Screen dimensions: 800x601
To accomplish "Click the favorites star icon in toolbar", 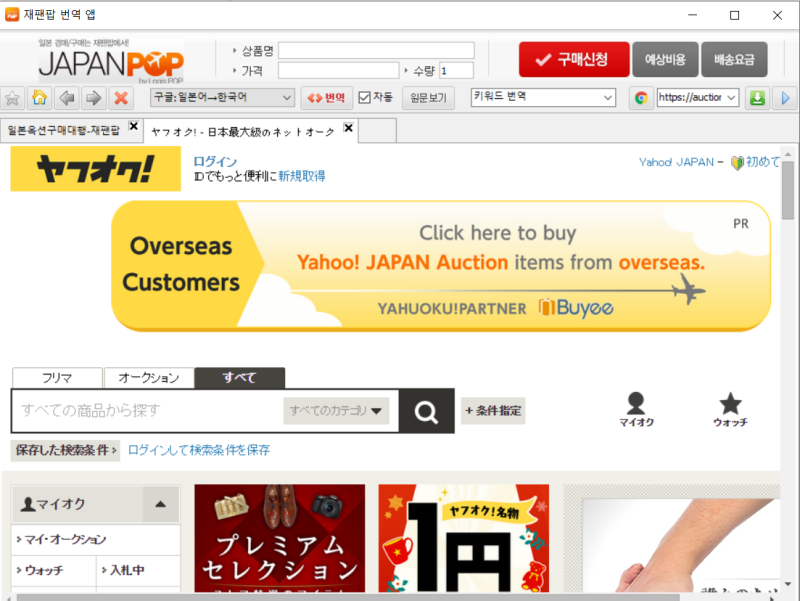I will (13, 98).
